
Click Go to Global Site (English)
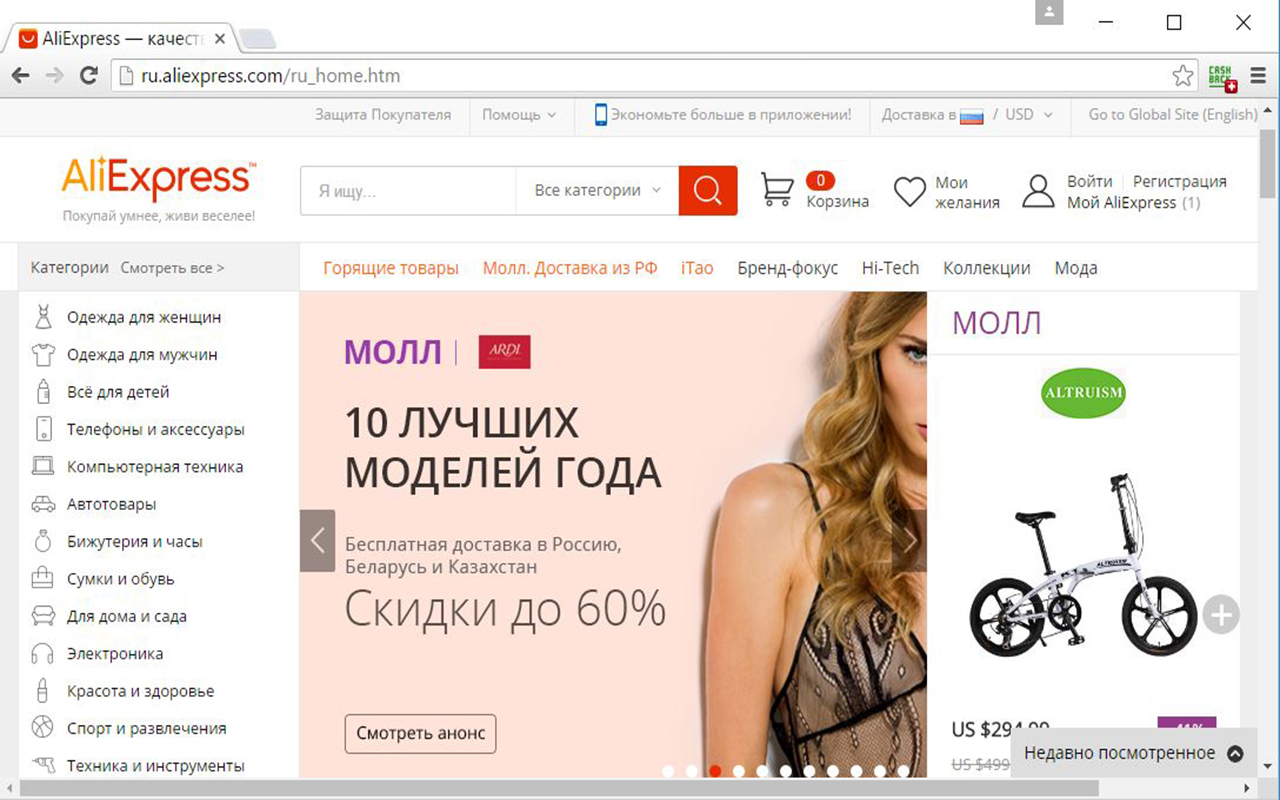[x=1173, y=115]
